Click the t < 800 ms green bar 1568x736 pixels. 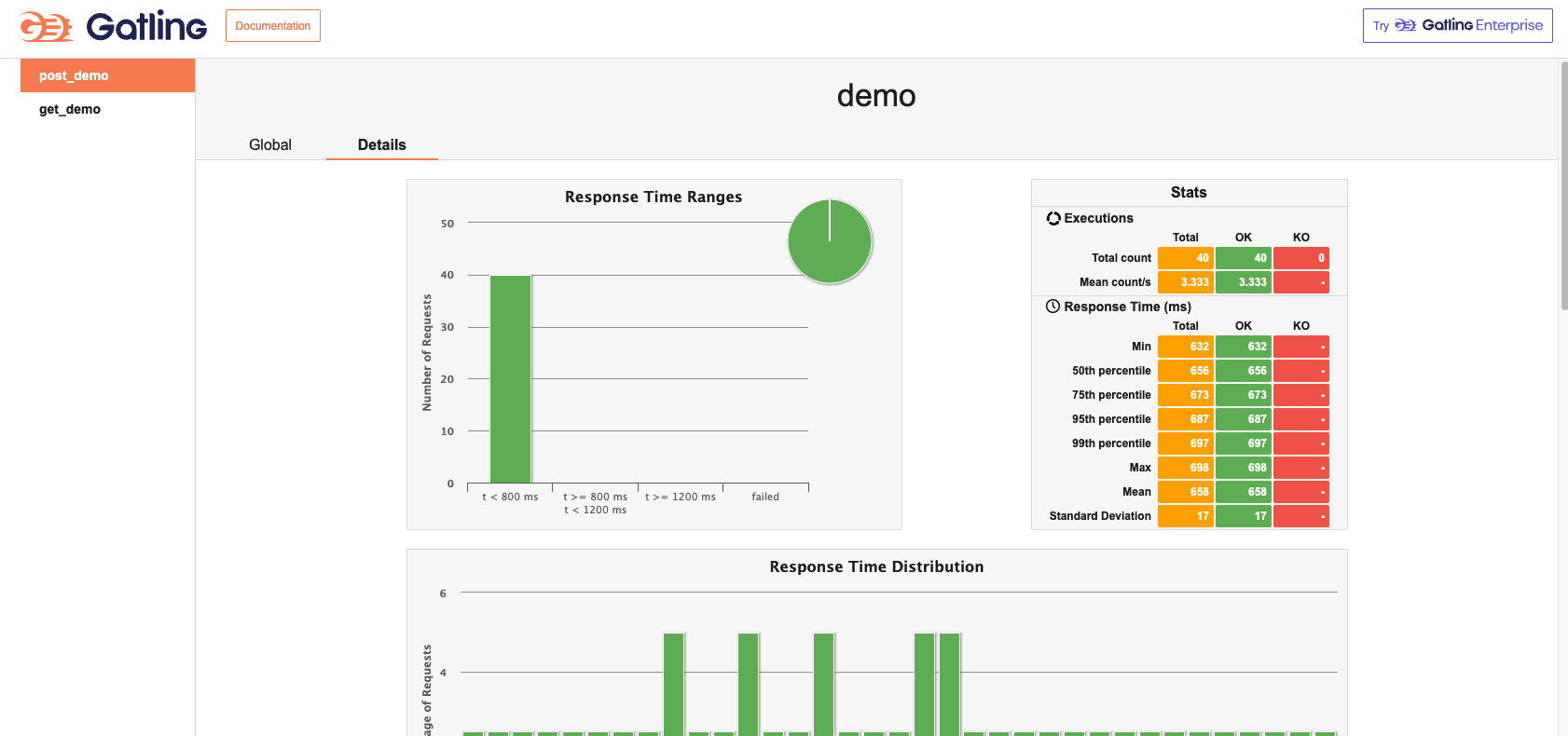[x=511, y=379]
